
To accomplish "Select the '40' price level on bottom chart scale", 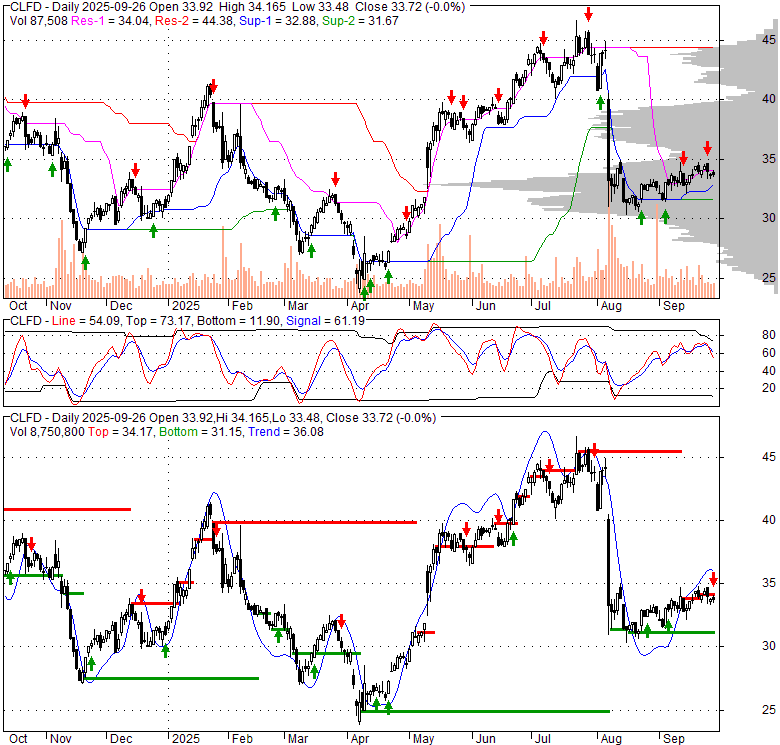I will pyautogui.click(x=769, y=520).
